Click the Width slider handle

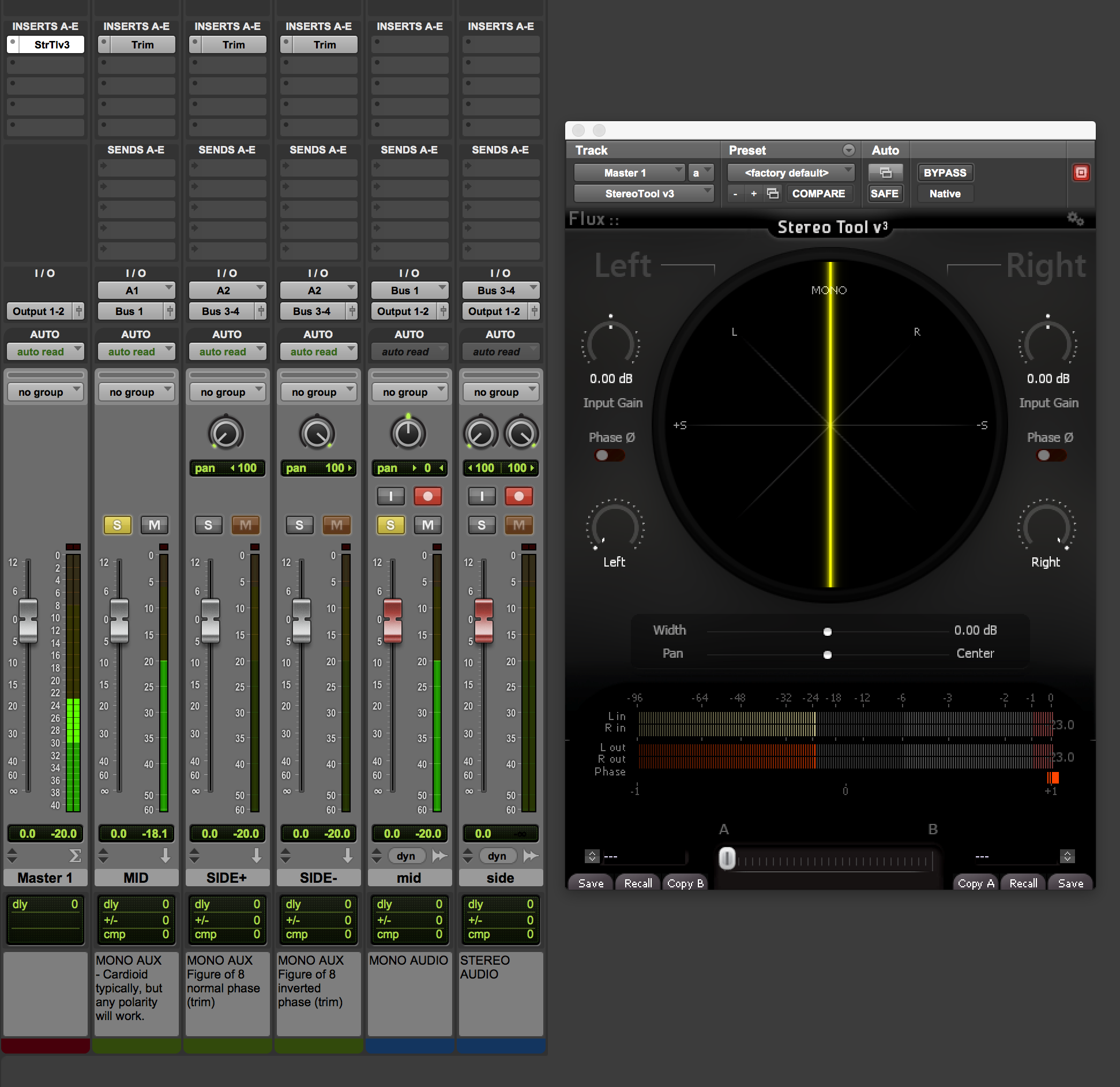(x=828, y=632)
